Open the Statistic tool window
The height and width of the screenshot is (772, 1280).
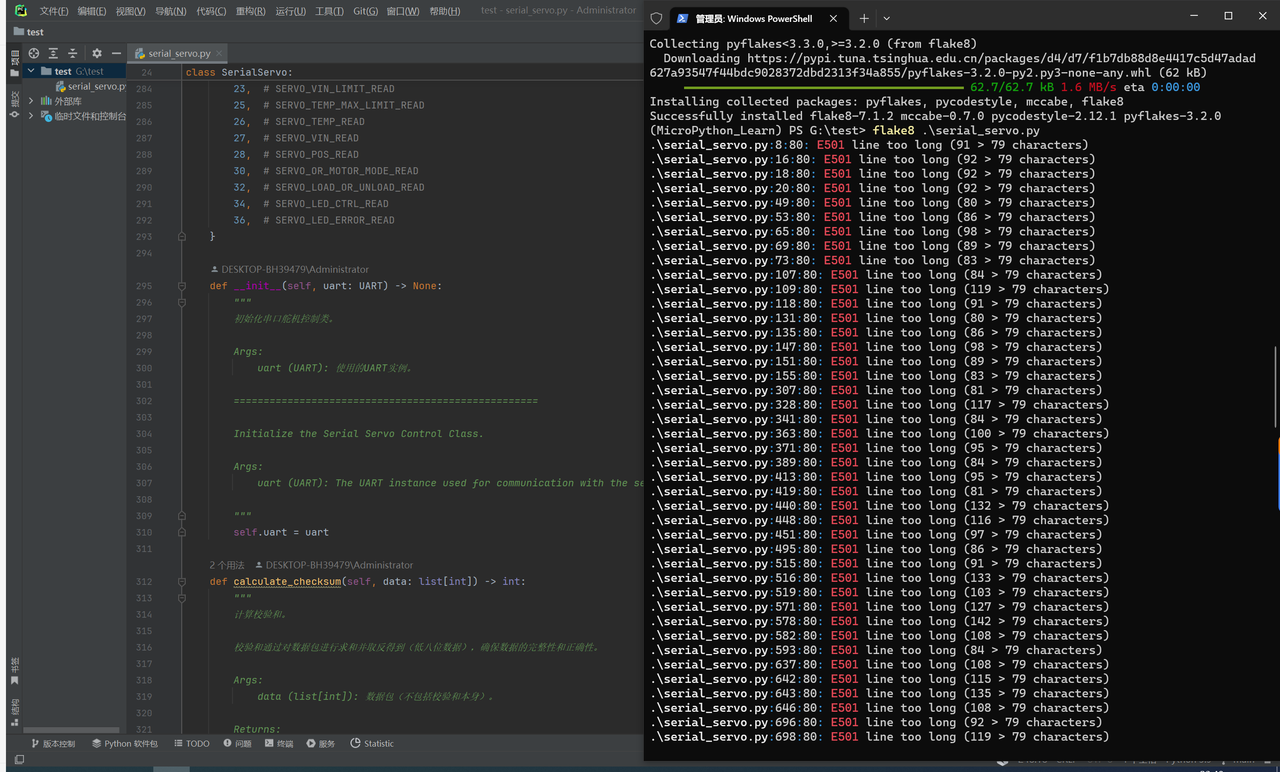pyautogui.click(x=372, y=744)
